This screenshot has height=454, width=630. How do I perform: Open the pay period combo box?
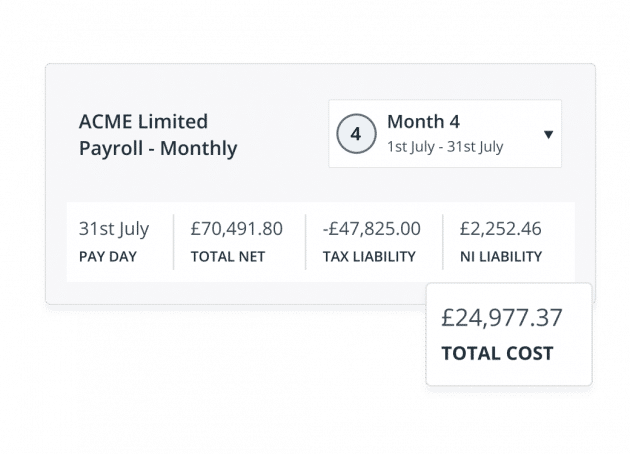[445, 134]
